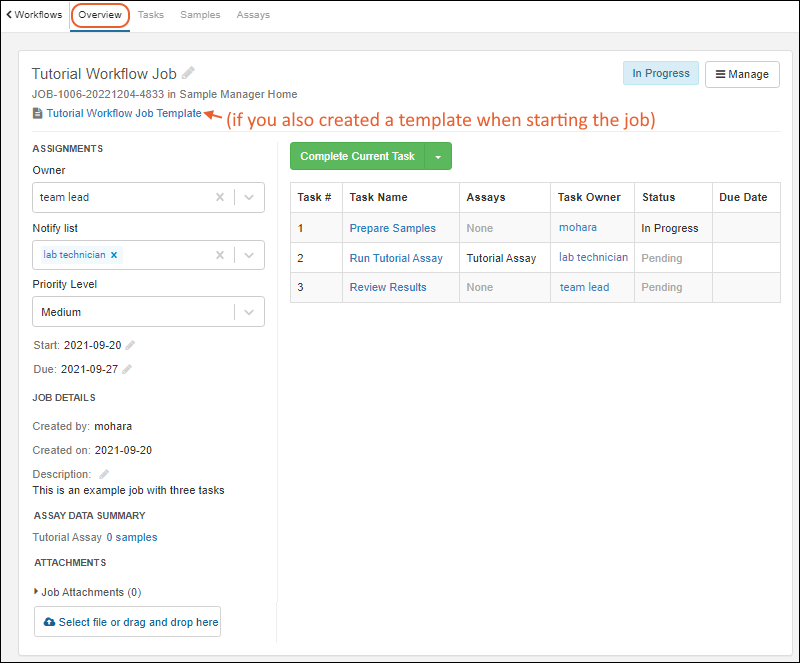
Task: Open the Tutorial Workflow Job Template link
Action: click(123, 114)
